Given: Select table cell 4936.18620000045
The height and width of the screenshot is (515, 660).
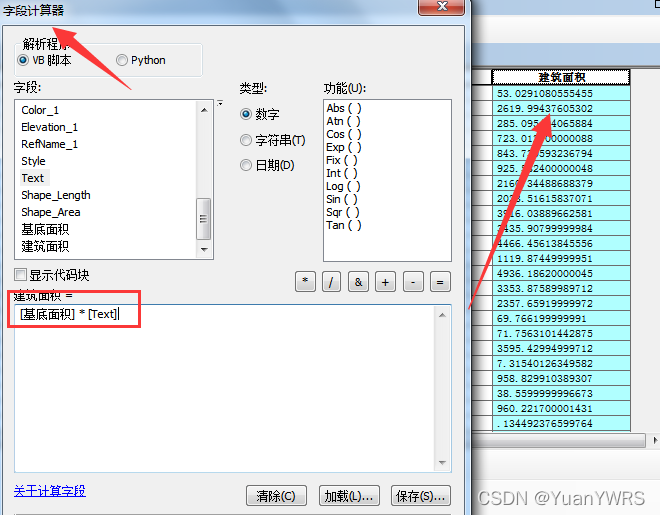Looking at the screenshot, I should click(x=561, y=273).
